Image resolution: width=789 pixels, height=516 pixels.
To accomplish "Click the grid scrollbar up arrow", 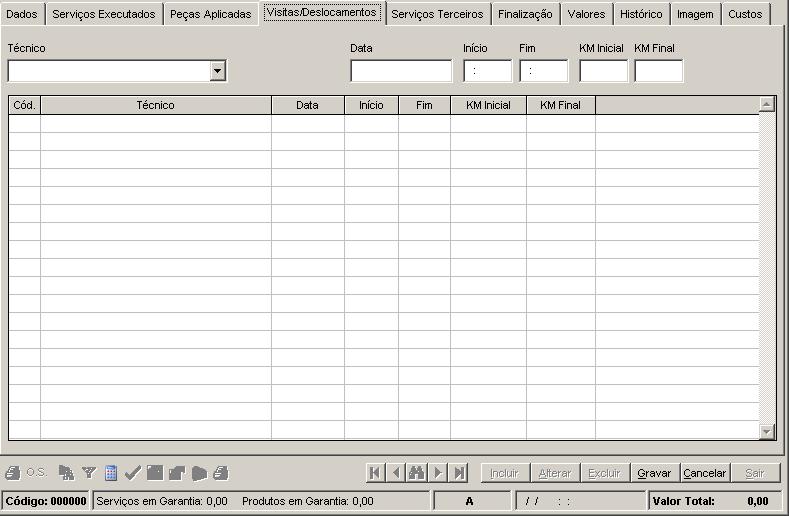I will 766,104.
